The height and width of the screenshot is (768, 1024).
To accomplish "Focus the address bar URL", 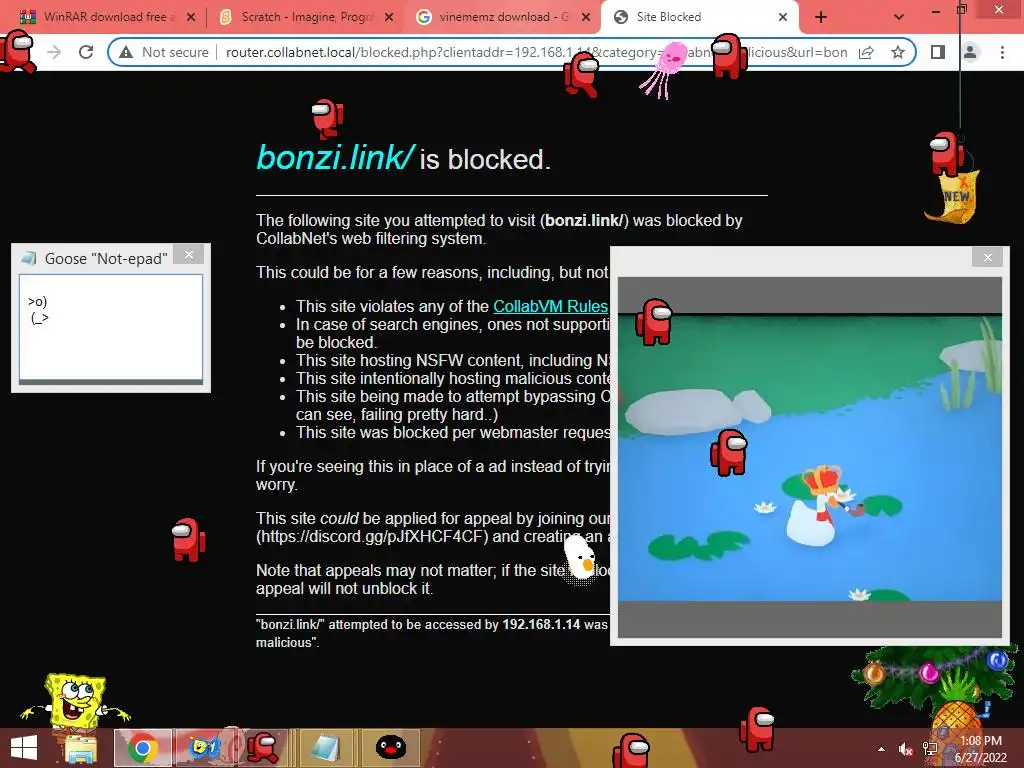I will pyautogui.click(x=537, y=52).
